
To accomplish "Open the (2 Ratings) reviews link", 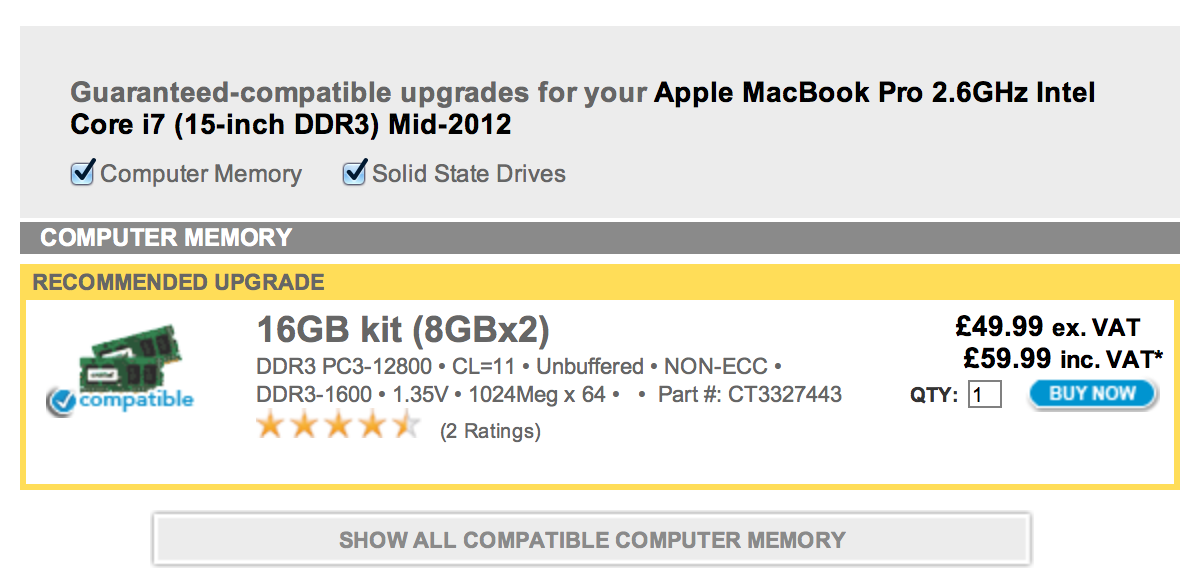I will pyautogui.click(x=490, y=431).
